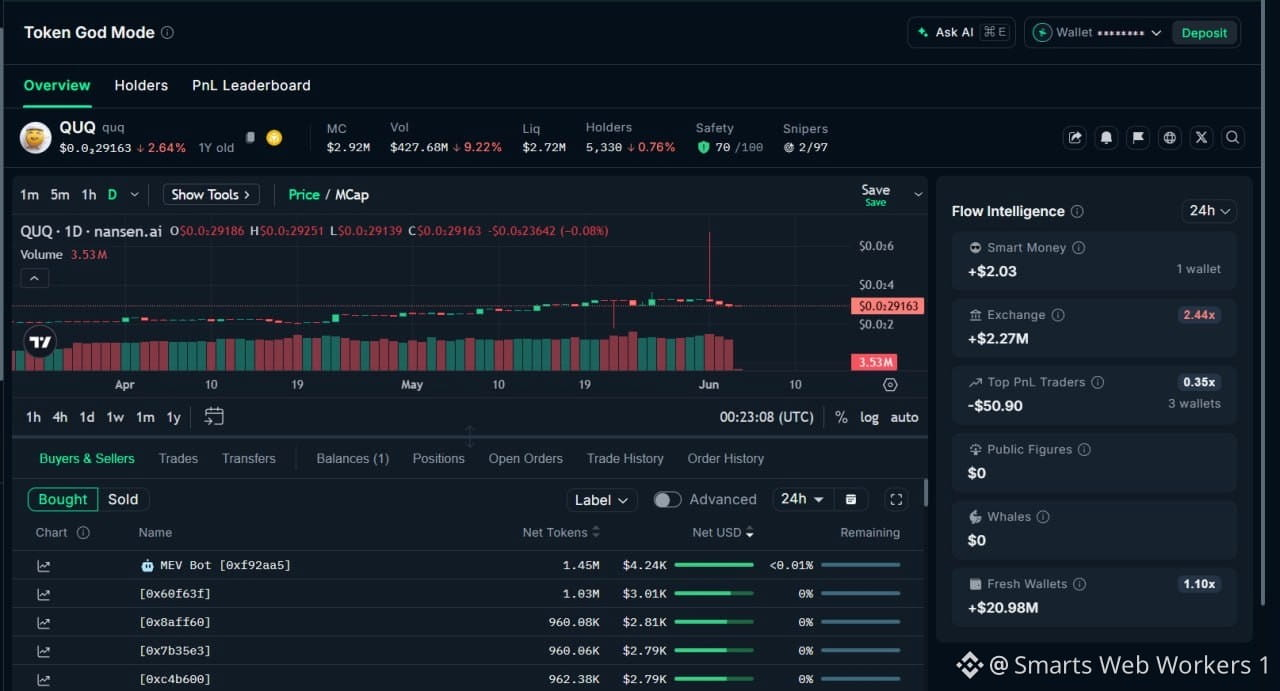Open the X (Twitter) icon
Screen dimensions: 1280x691
point(1201,138)
